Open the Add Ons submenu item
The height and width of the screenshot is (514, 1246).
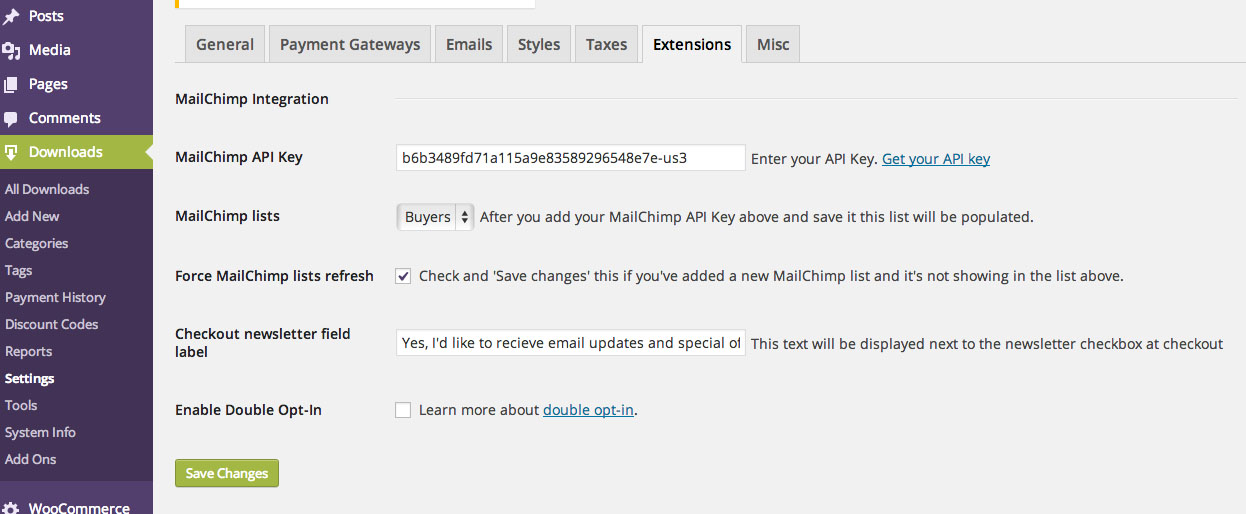click(31, 459)
